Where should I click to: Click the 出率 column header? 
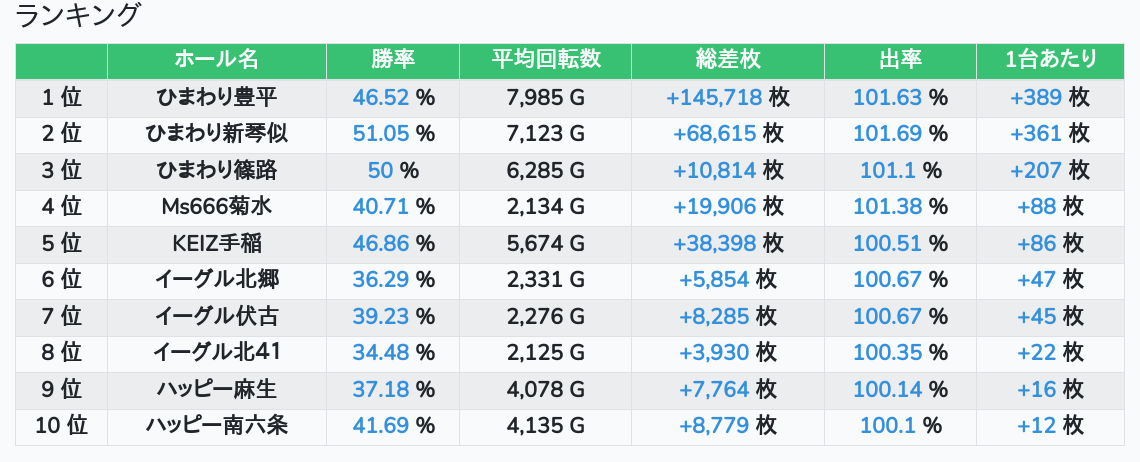pos(900,61)
